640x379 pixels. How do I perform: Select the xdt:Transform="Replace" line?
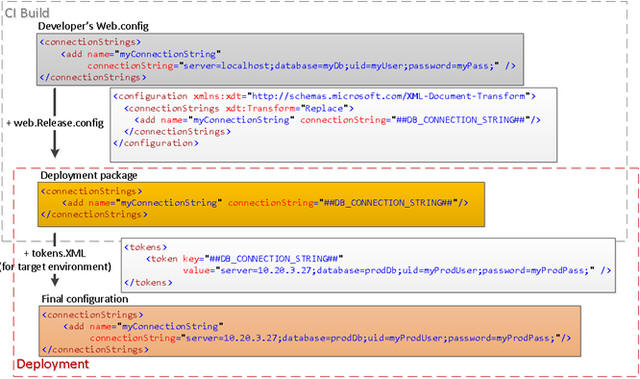(239, 109)
